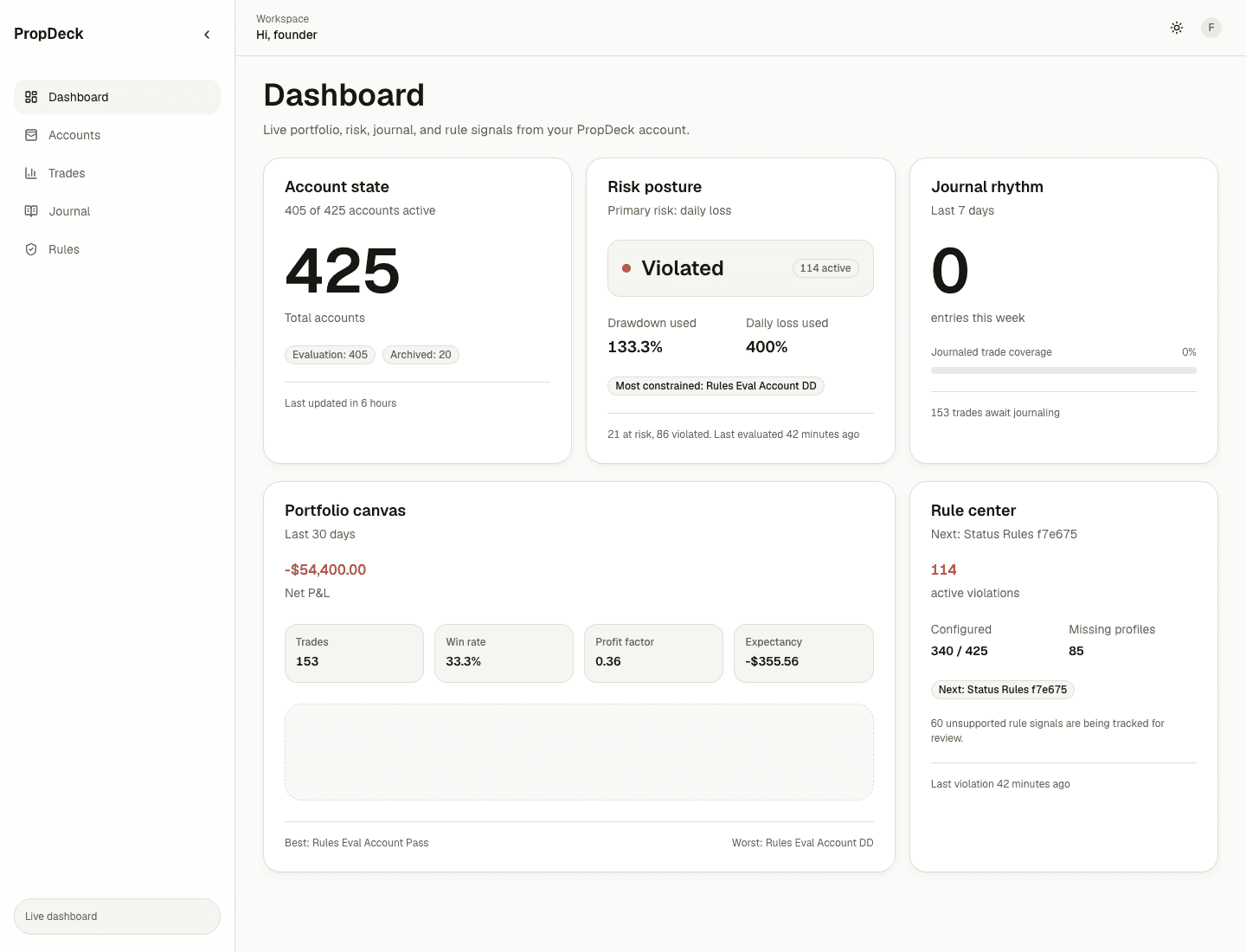Click the 0% coverage percentage
The width and height of the screenshot is (1246, 952).
pyautogui.click(x=1189, y=352)
